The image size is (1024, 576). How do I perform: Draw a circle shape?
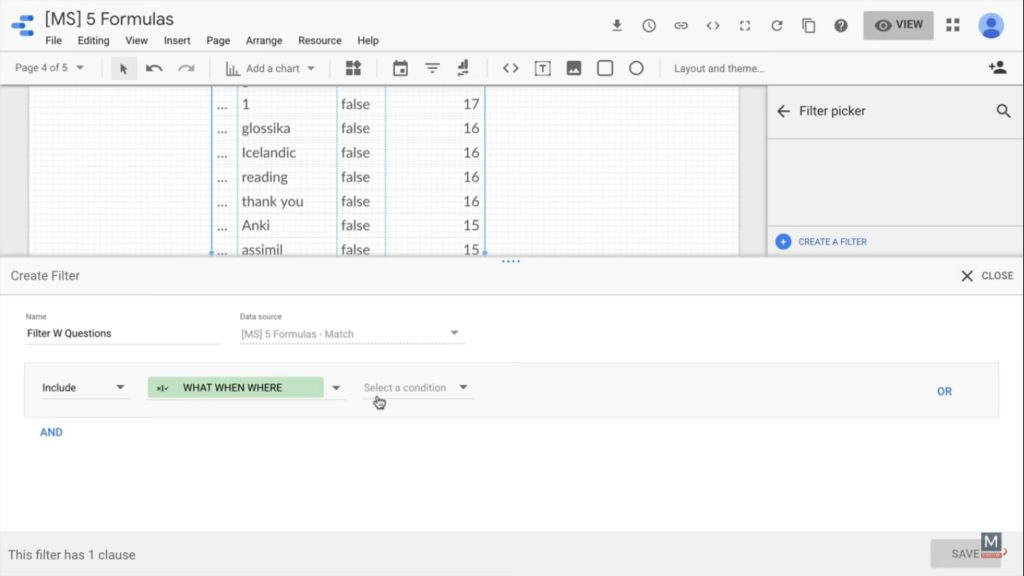click(637, 67)
